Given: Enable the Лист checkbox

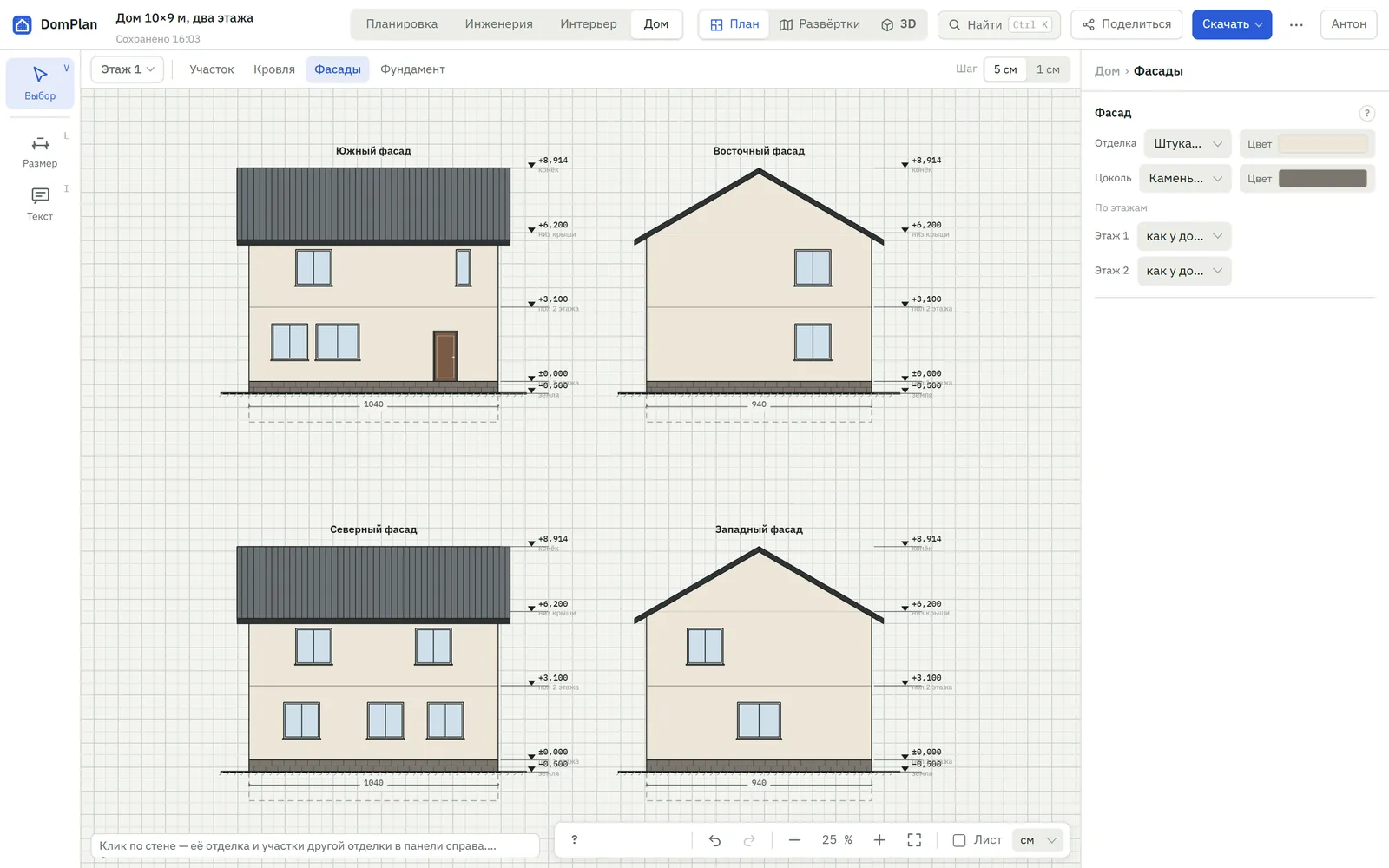Looking at the screenshot, I should coord(959,840).
